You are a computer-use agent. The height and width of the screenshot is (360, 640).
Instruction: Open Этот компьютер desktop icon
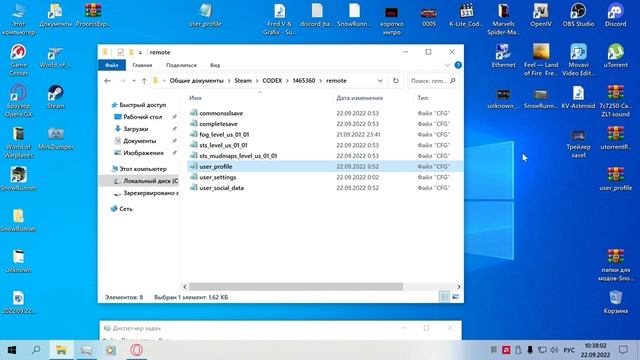[x=18, y=19]
